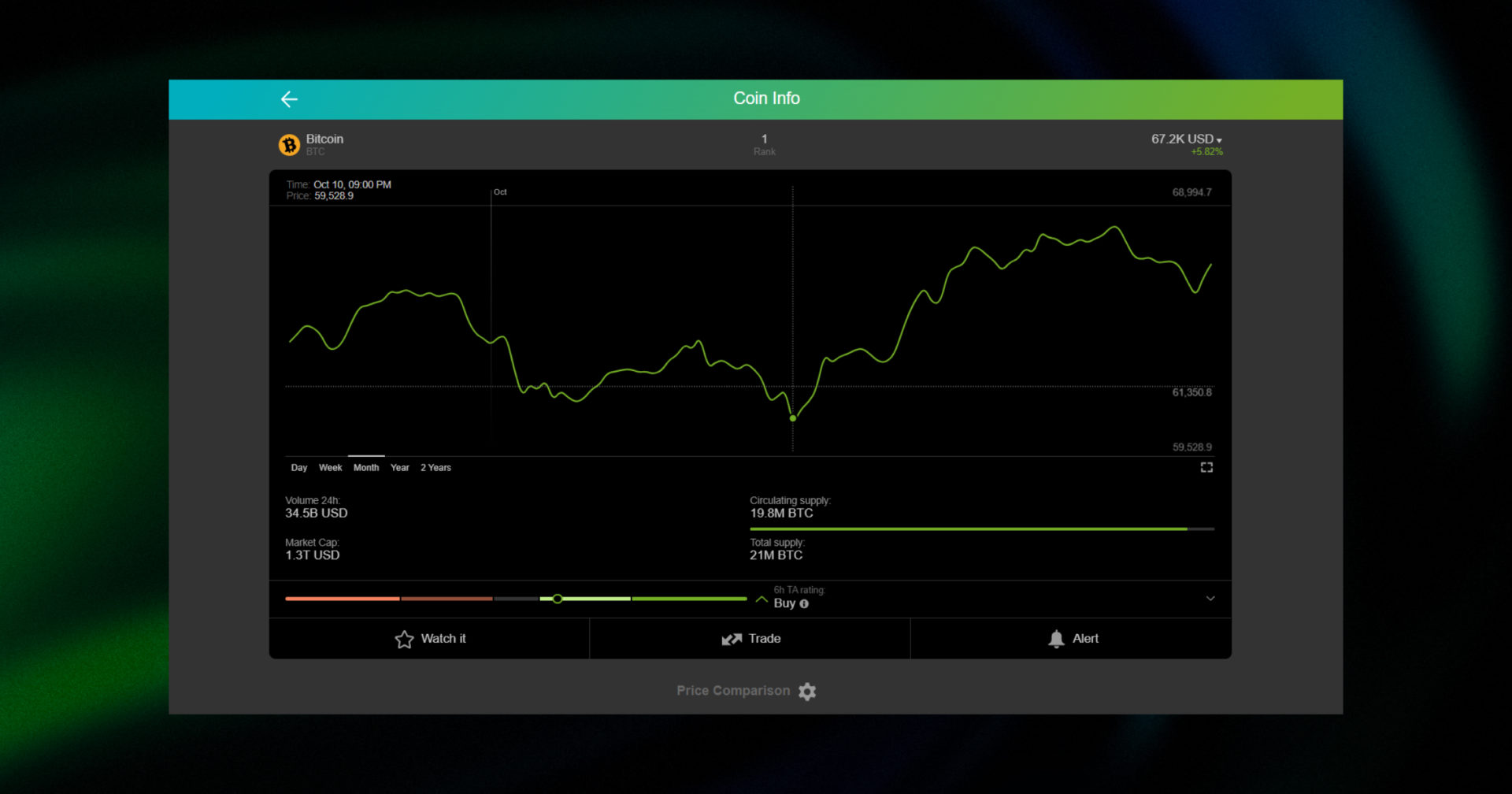Set up an Alert for Bitcoin
Viewport: 1512px width, 794px height.
[x=1073, y=639]
